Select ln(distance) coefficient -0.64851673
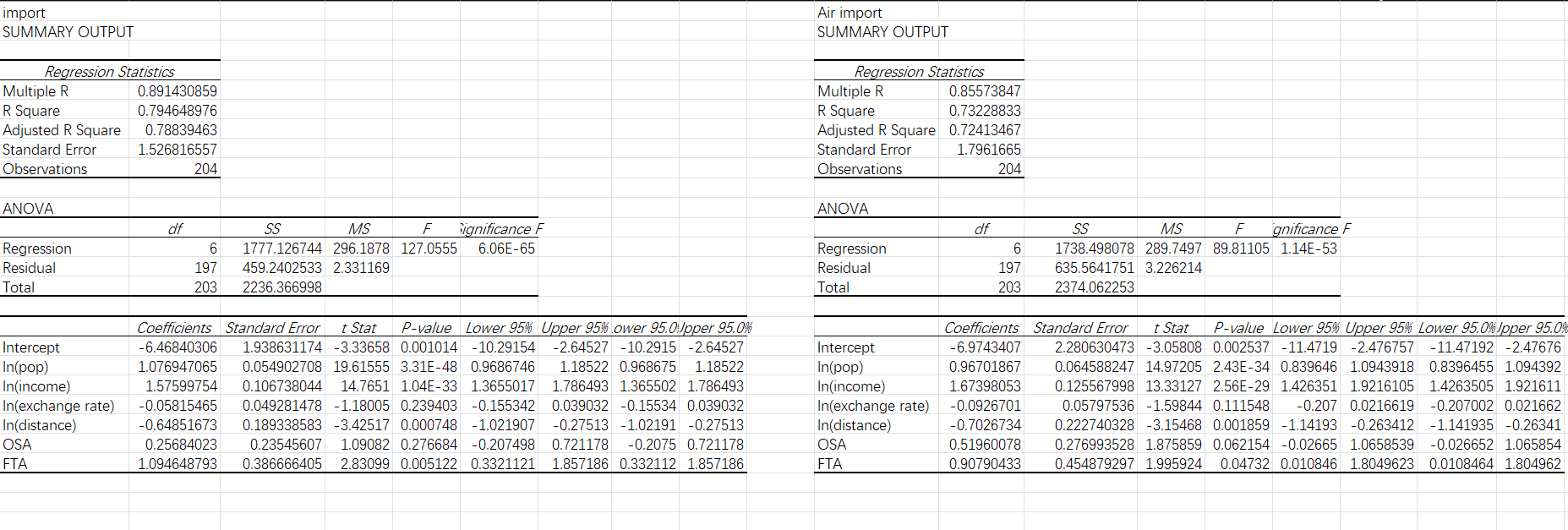Viewport: 1568px width, 530px height. click(x=178, y=425)
